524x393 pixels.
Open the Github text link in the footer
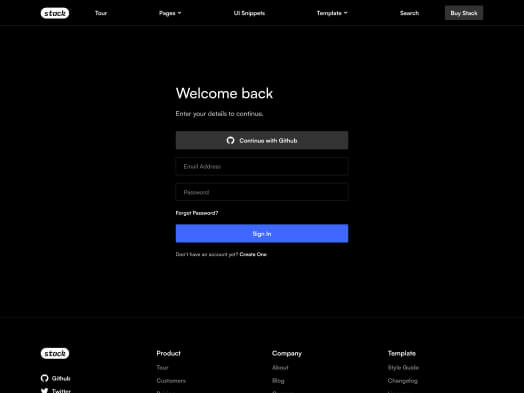pos(61,378)
